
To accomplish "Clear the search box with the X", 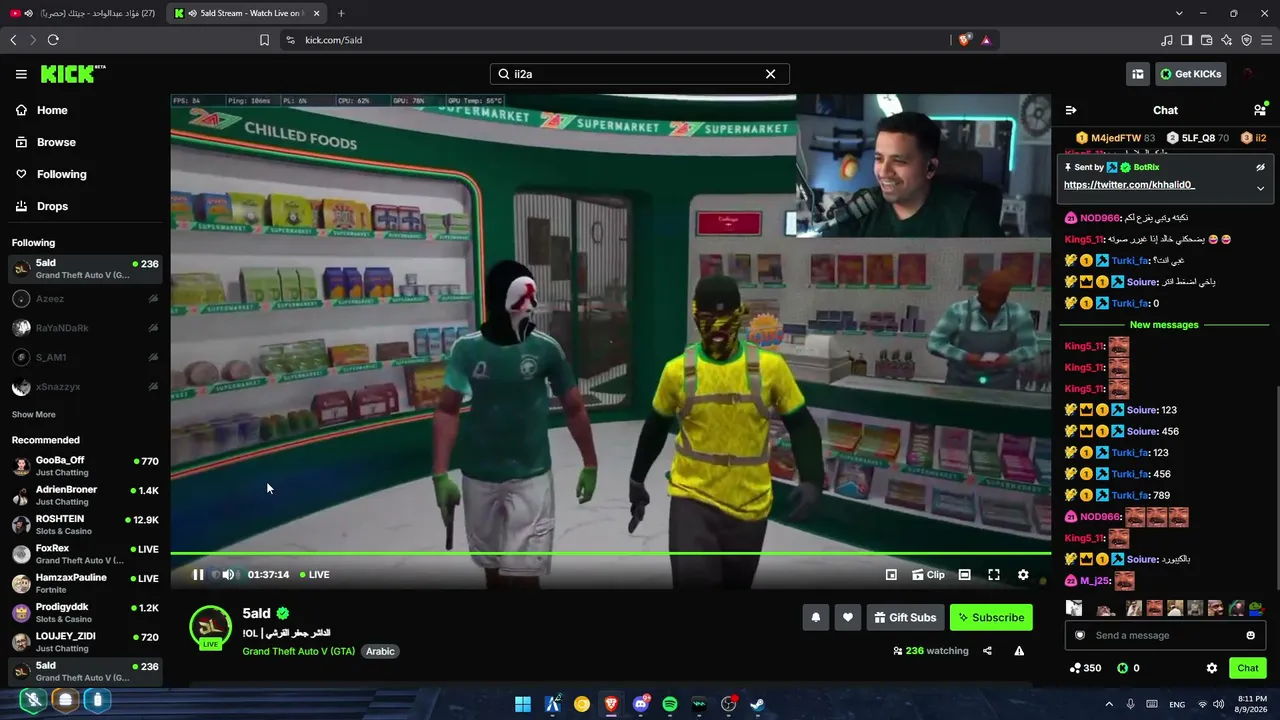I will pos(770,74).
